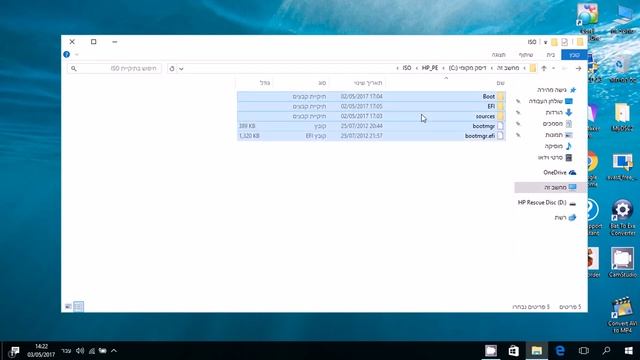Click the taskbar clock showing 14:22
640x360 pixels.
pyautogui.click(x=41, y=351)
